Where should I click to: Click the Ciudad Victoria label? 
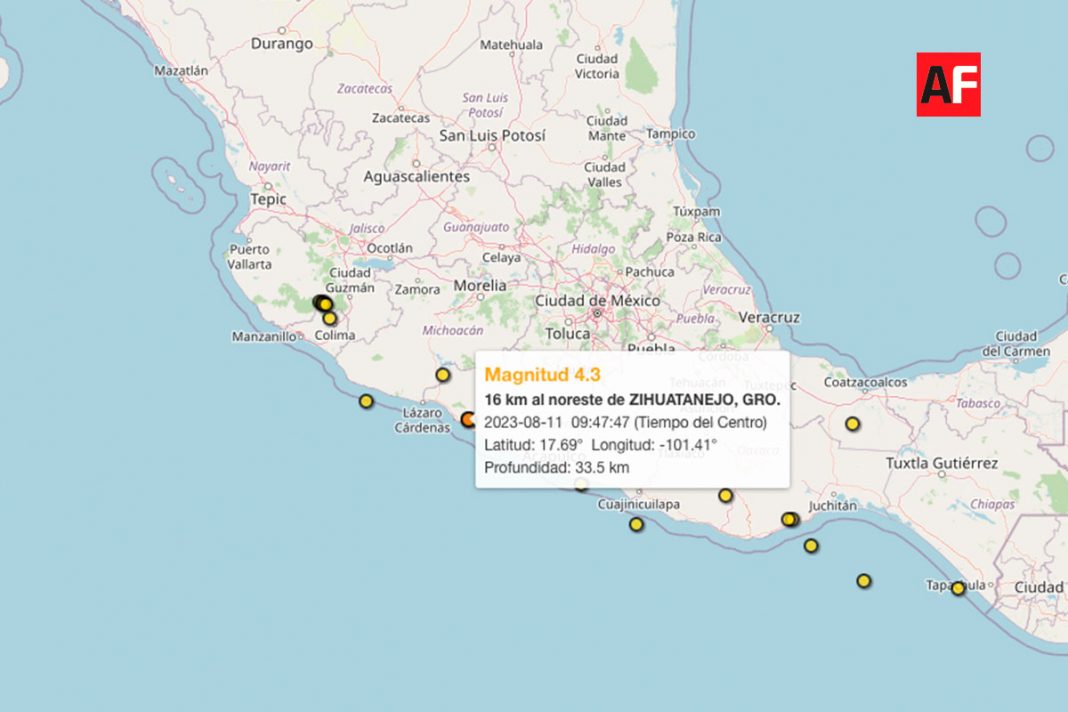(x=597, y=66)
